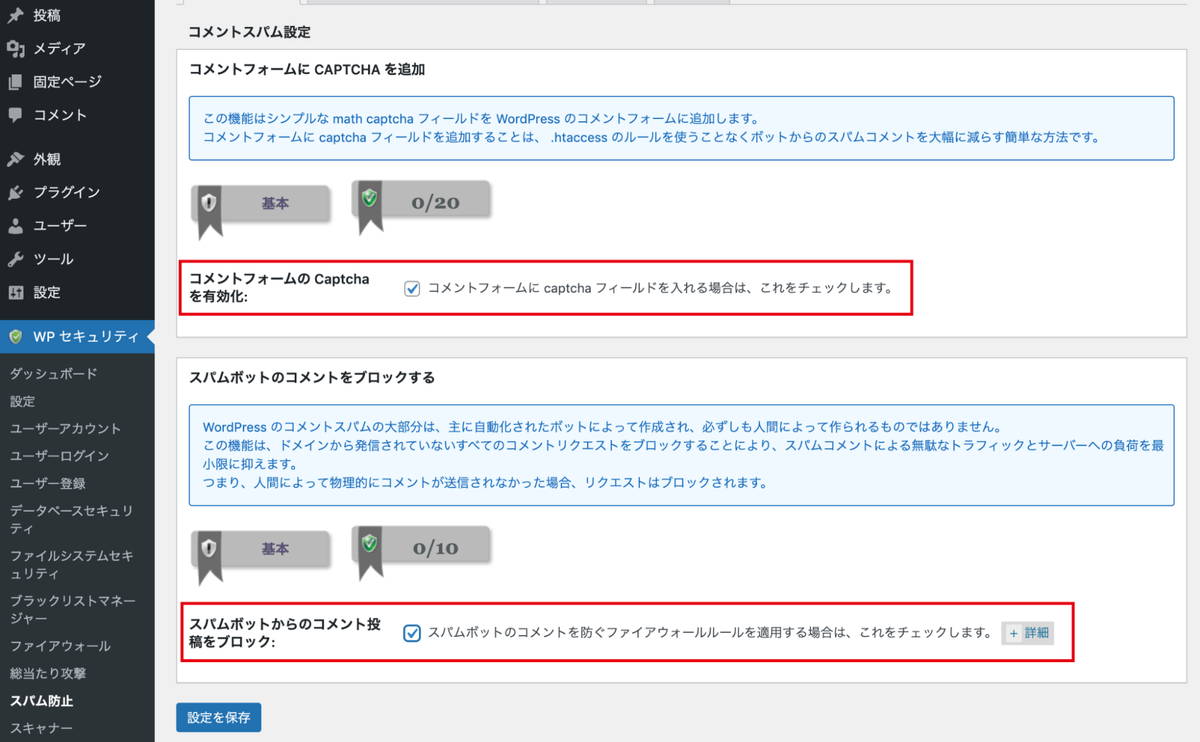Click the 設定を保存 save button
Viewport: 1200px width, 742px height.
point(218,717)
